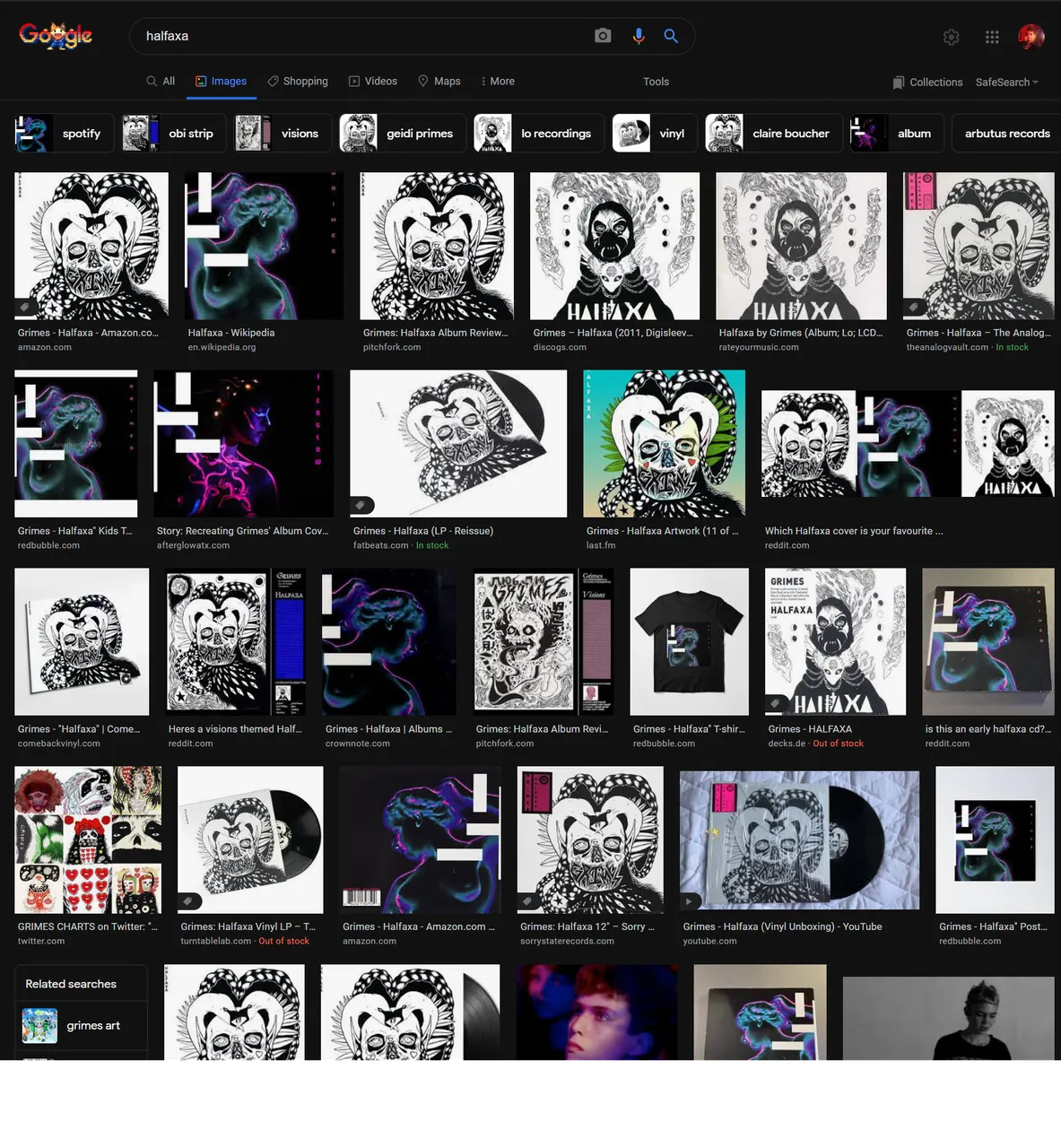Filter by the visions chip
This screenshot has height=1148, width=1061.
pyautogui.click(x=283, y=133)
